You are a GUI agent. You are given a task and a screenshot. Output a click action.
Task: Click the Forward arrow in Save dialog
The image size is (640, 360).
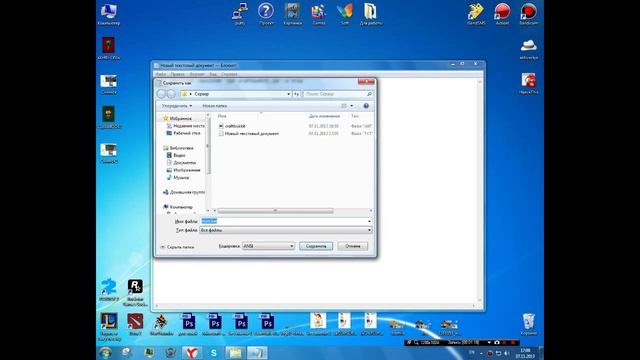171,94
